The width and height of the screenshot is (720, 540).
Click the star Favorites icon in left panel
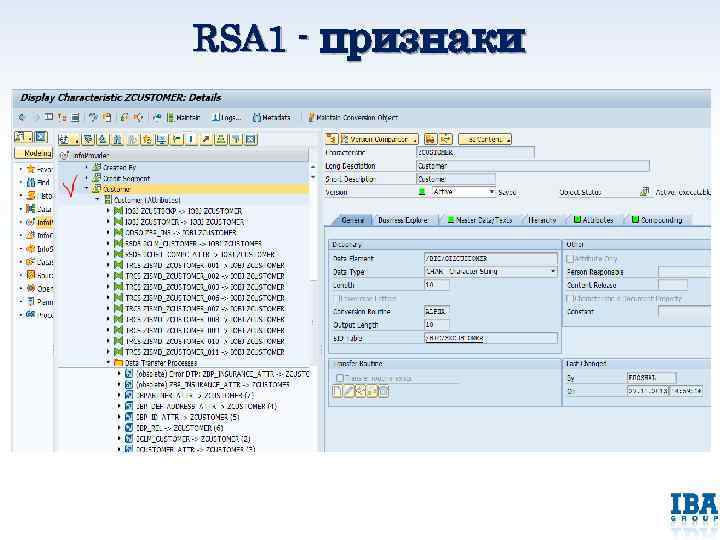click(31, 169)
